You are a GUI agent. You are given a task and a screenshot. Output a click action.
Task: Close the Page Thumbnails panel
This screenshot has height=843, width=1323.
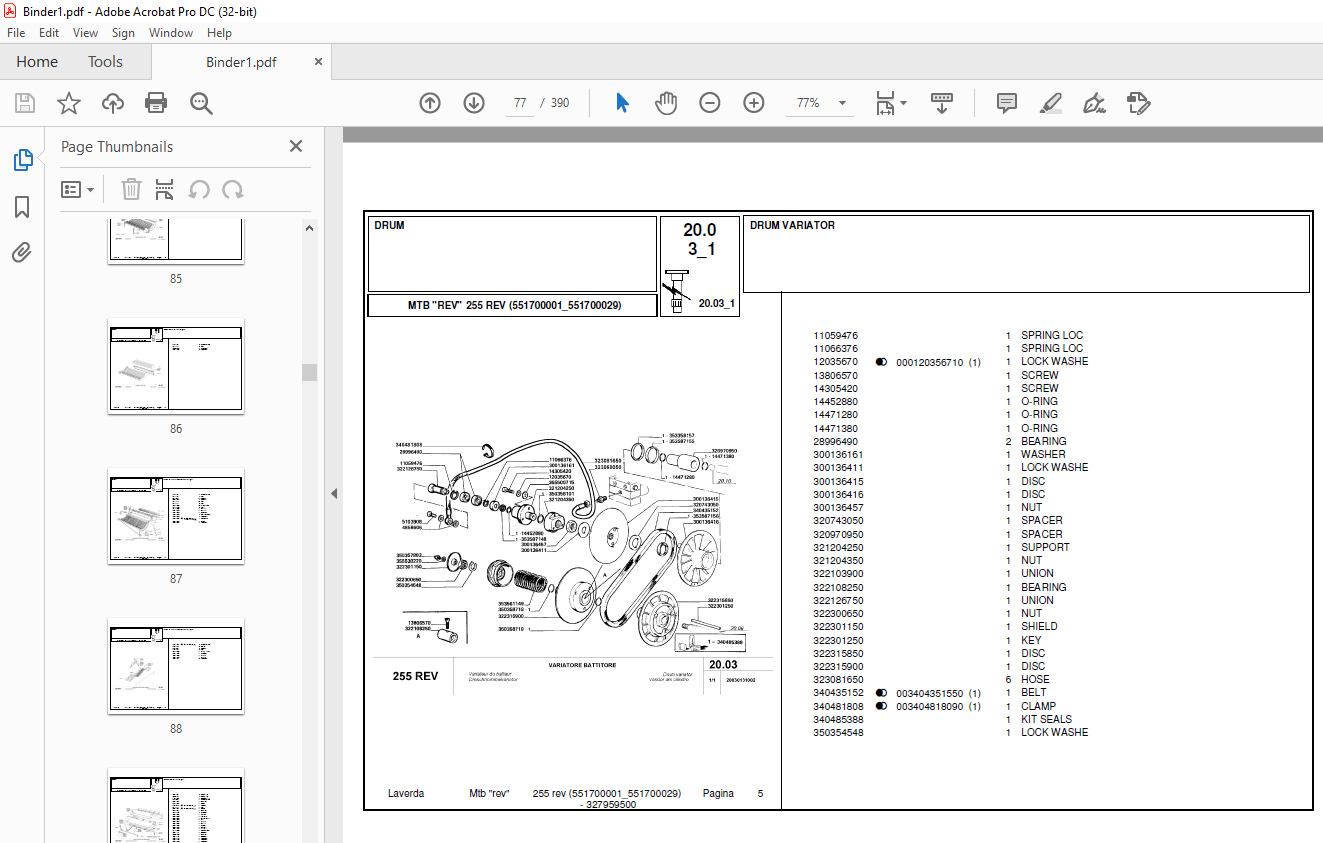(x=296, y=146)
